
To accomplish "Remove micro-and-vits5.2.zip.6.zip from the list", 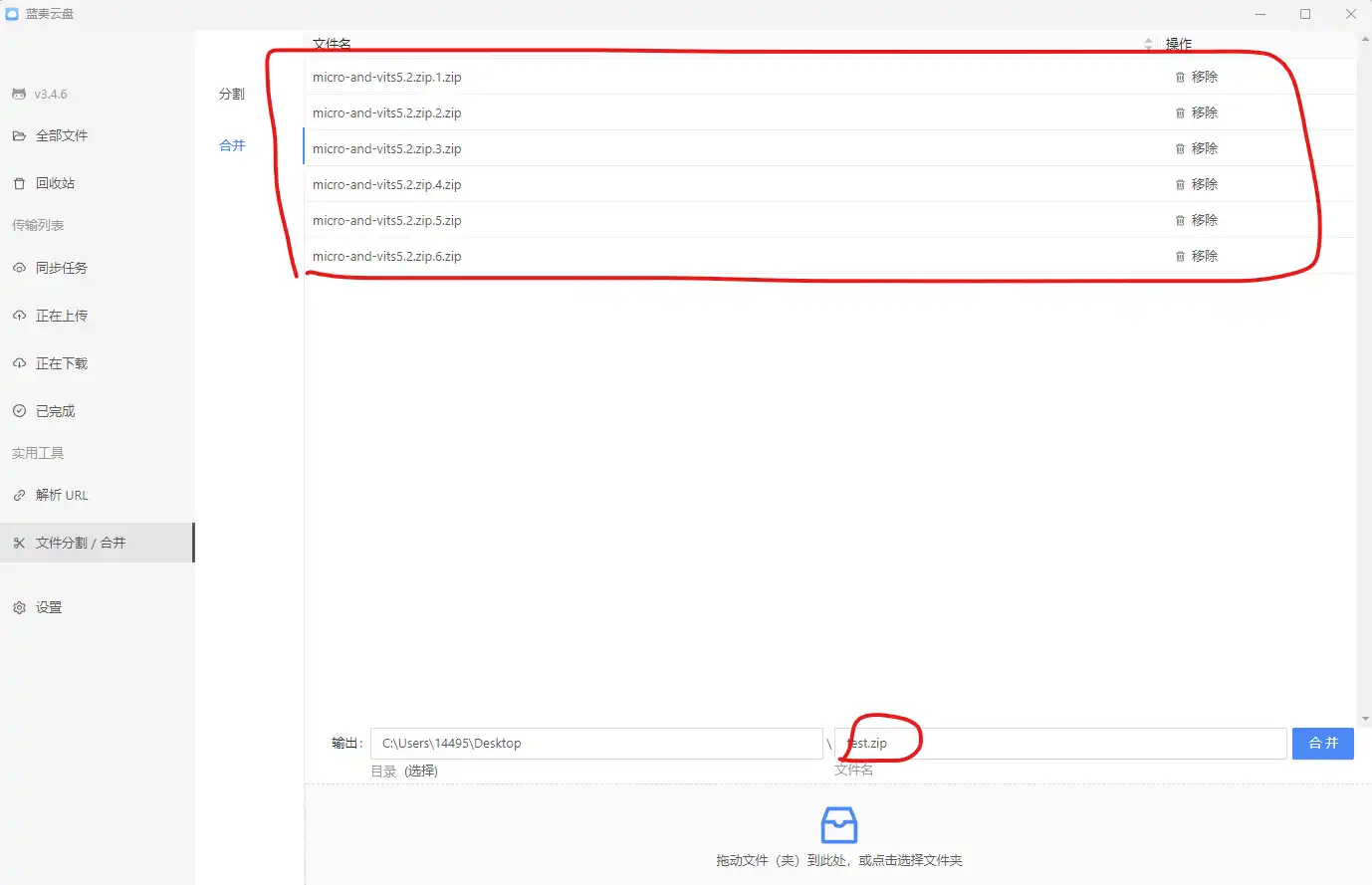I will click(x=1196, y=256).
